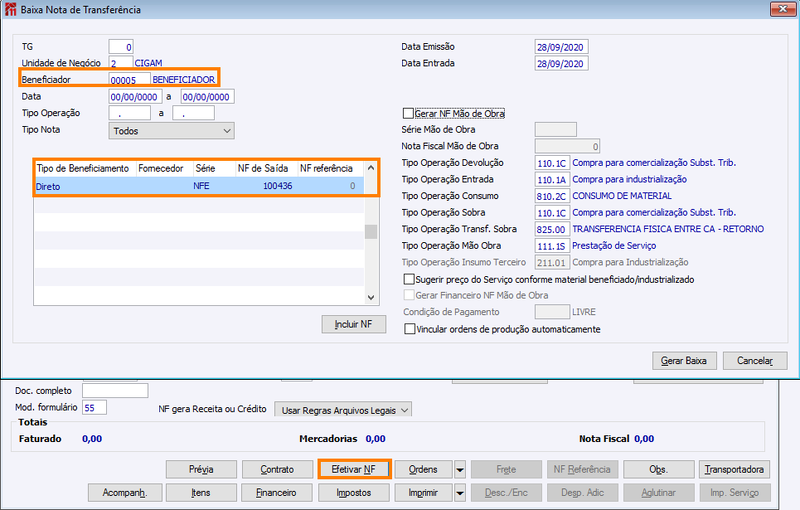Image resolution: width=800 pixels, height=510 pixels.
Task: Click the Incluir NF button
Action: (354, 324)
